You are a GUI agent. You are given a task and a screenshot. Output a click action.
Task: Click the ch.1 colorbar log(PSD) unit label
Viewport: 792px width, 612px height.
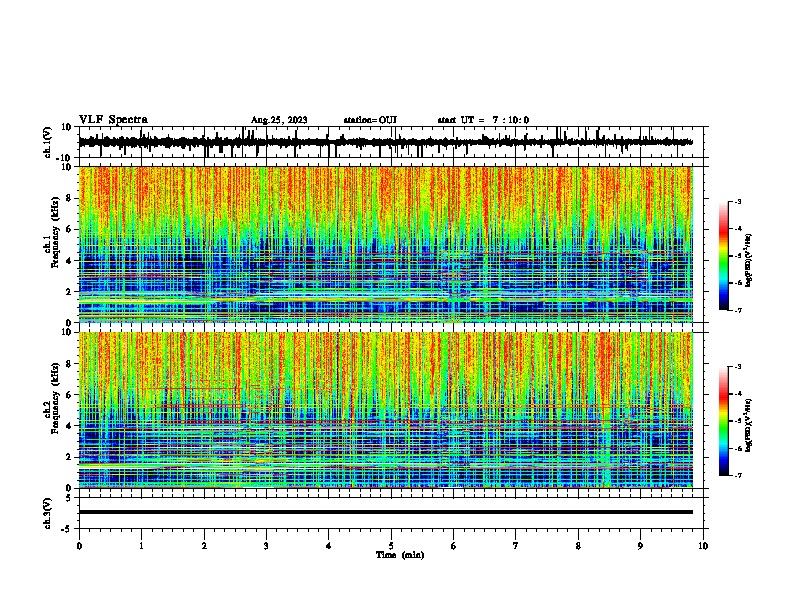coord(749,261)
